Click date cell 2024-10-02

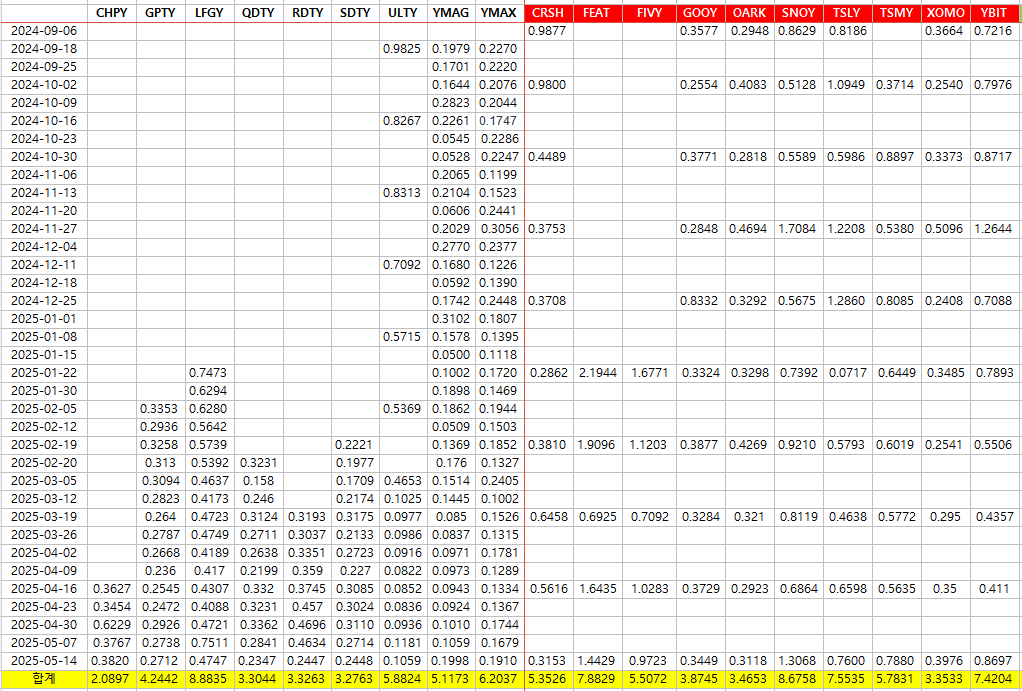point(44,85)
